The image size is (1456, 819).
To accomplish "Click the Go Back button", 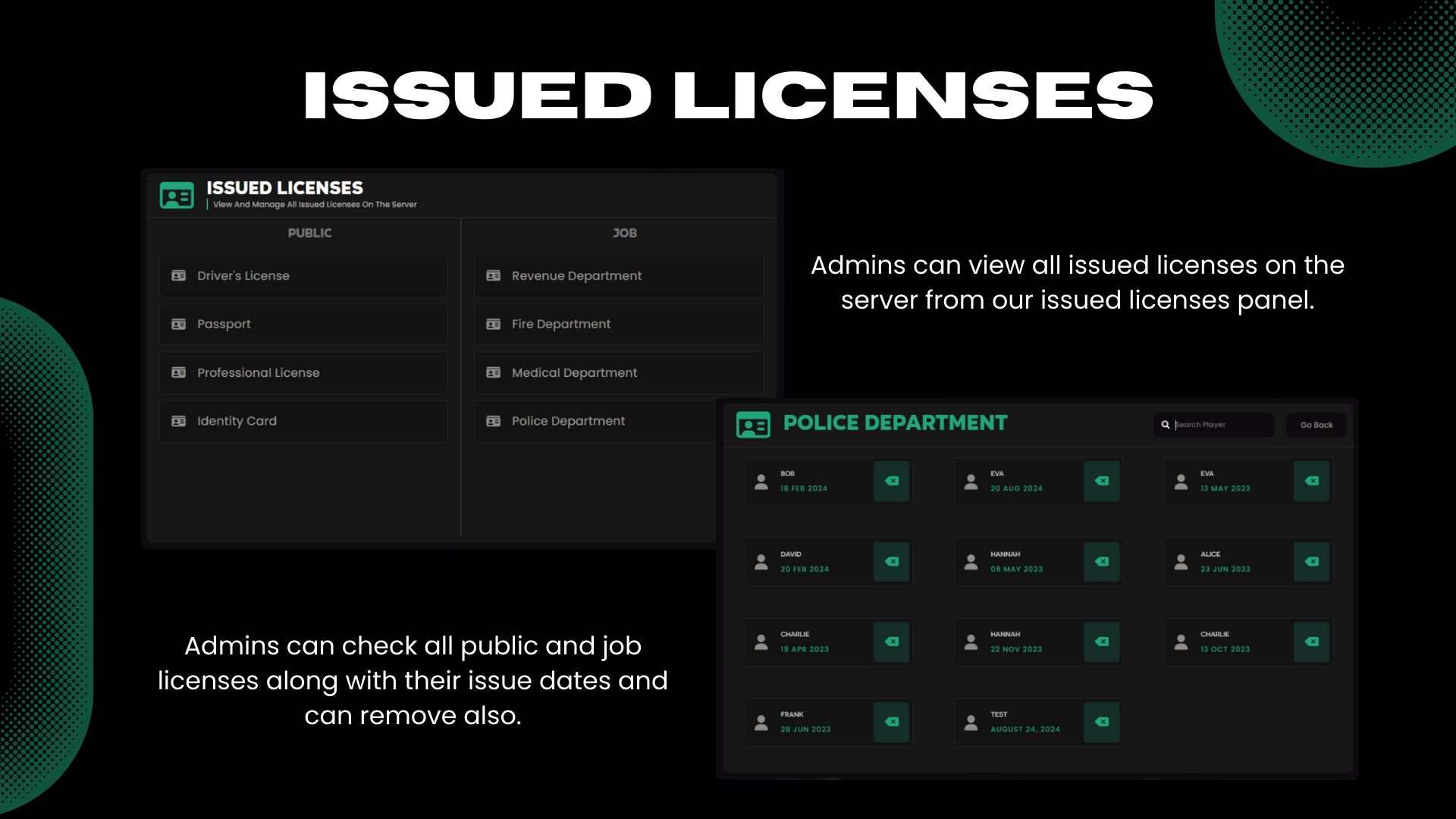I will (x=1316, y=425).
